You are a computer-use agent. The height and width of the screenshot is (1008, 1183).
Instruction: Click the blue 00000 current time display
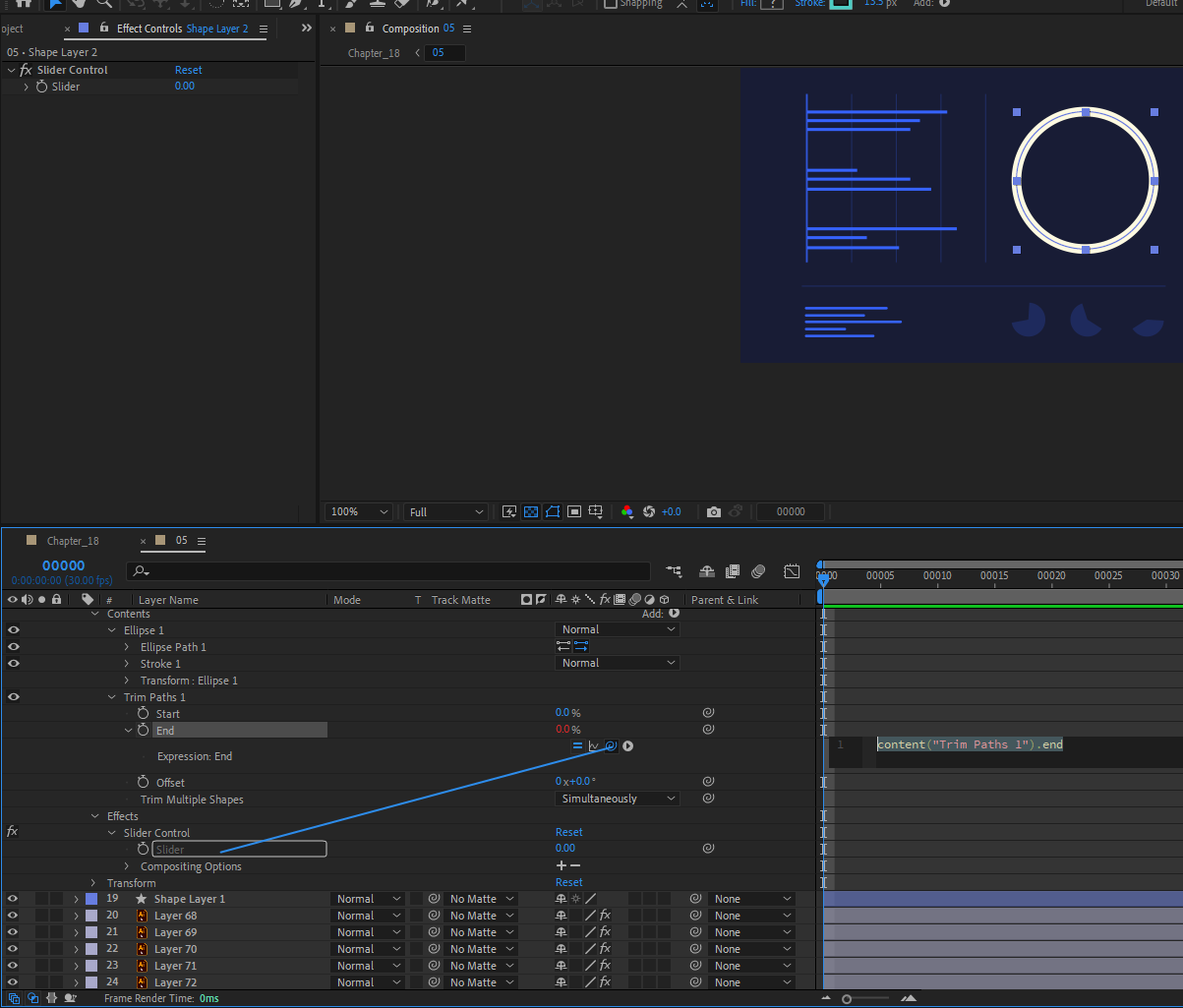pyautogui.click(x=64, y=565)
